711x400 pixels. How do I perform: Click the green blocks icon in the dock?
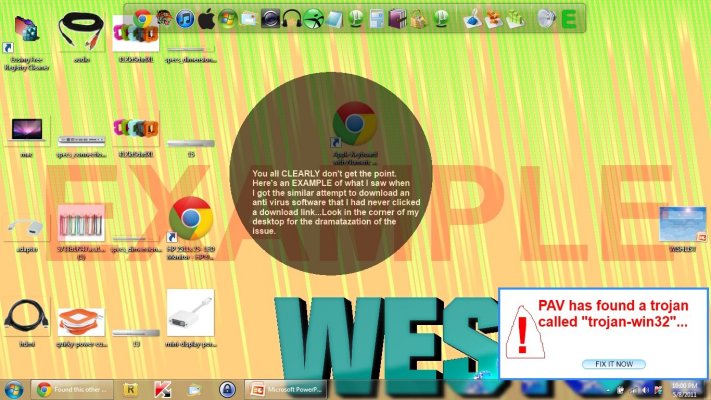[x=515, y=20]
